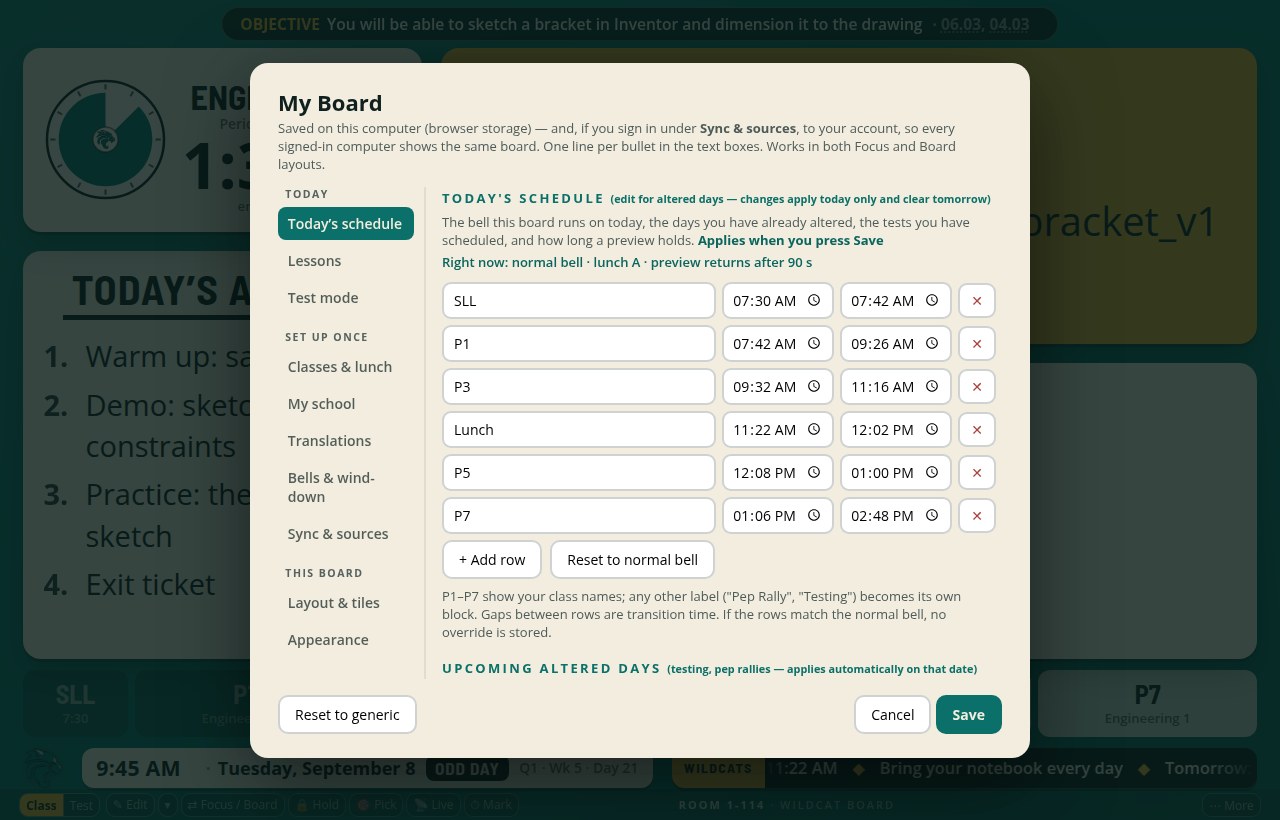Select Today's schedule in the sidebar
Viewport: 1280px width, 820px height.
click(346, 223)
